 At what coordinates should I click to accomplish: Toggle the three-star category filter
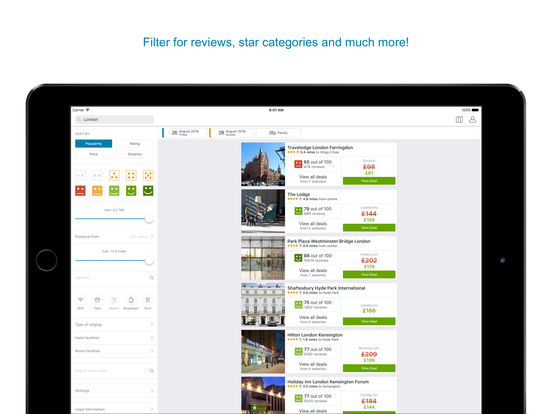[114, 175]
